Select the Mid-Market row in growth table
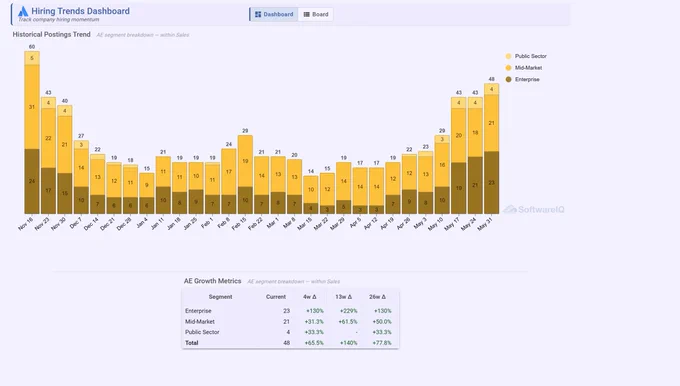The image size is (680, 386). pyautogui.click(x=290, y=322)
